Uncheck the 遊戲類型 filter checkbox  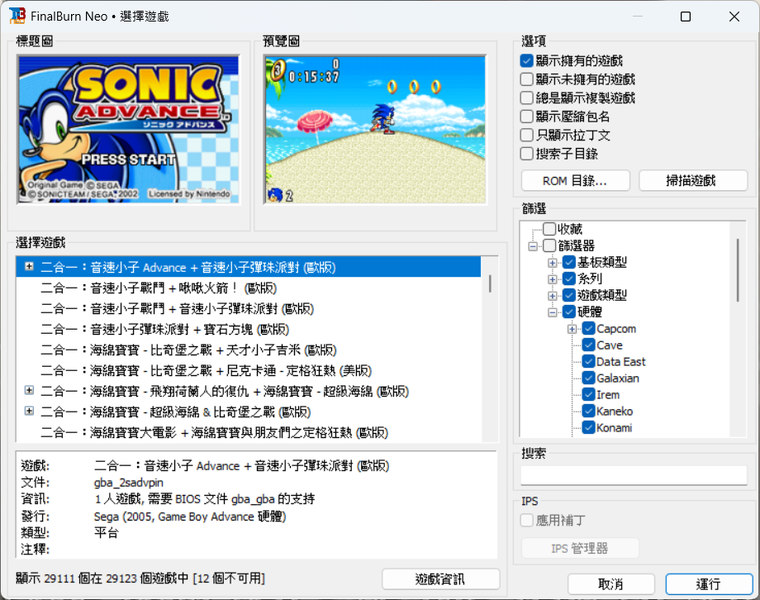point(569,295)
